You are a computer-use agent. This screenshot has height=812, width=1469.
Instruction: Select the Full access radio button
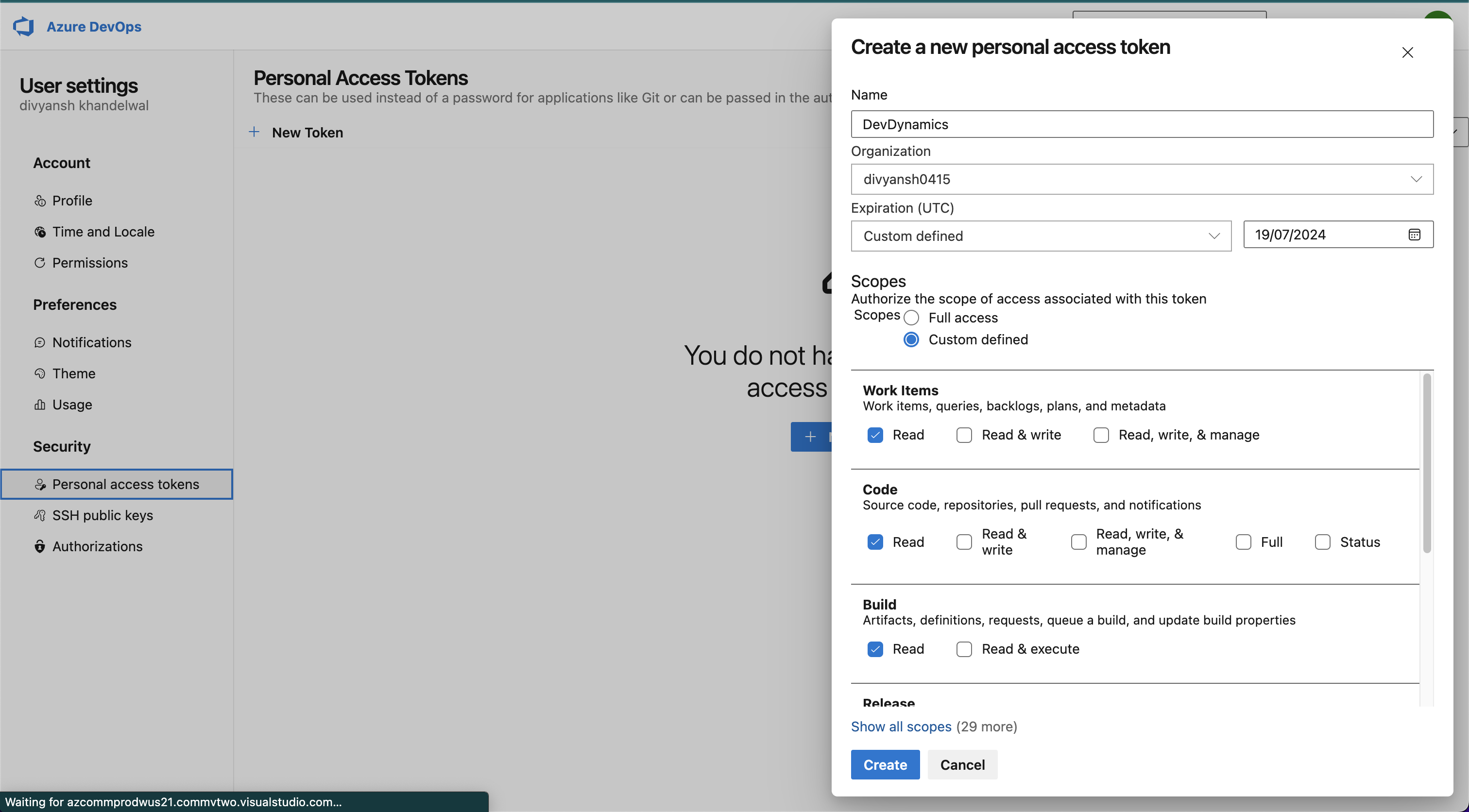pos(911,318)
